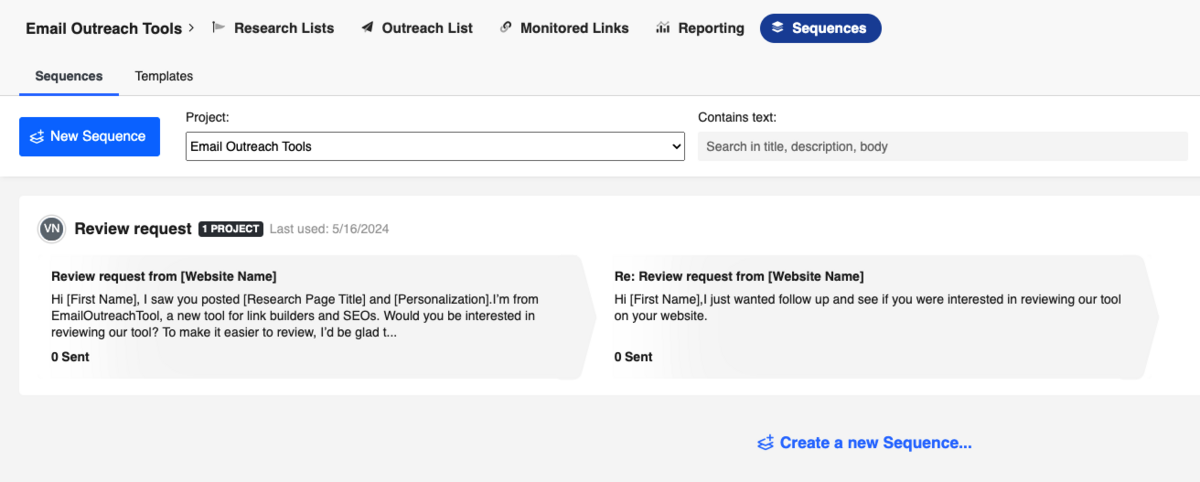Expand the Email Outreach Tools breadcrumb chevron
1200x482 pixels.
point(191,28)
